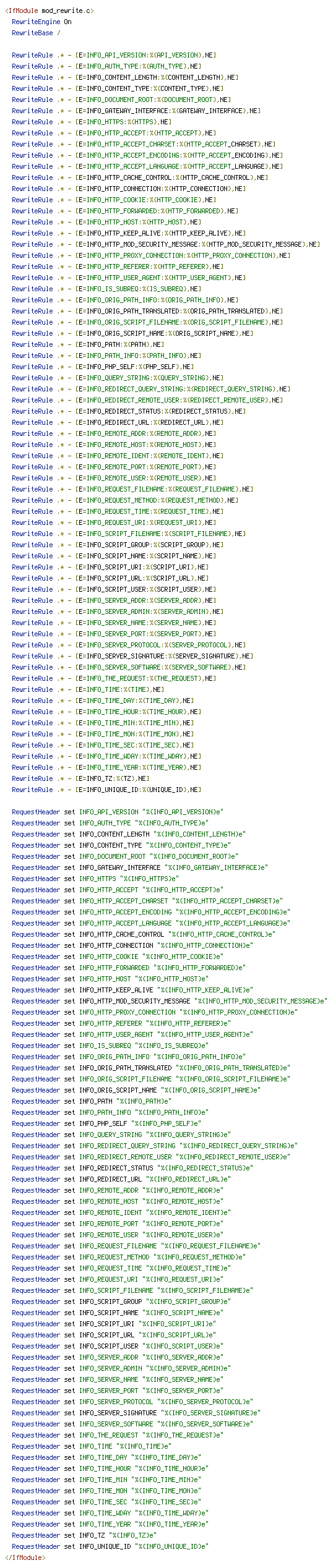The width and height of the screenshot is (333, 1568).
Task: Select the INFO_SERVER_SOFTWARE RewriteRule line
Action: tap(129, 667)
